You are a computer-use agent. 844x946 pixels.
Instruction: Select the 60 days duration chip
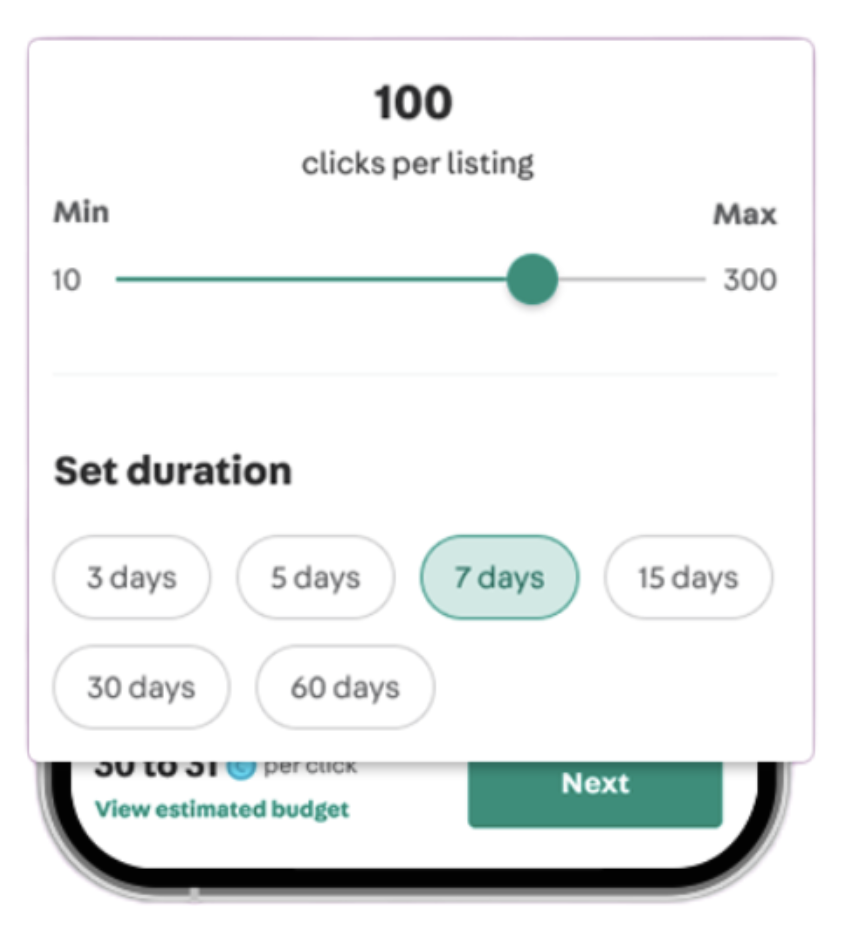345,688
